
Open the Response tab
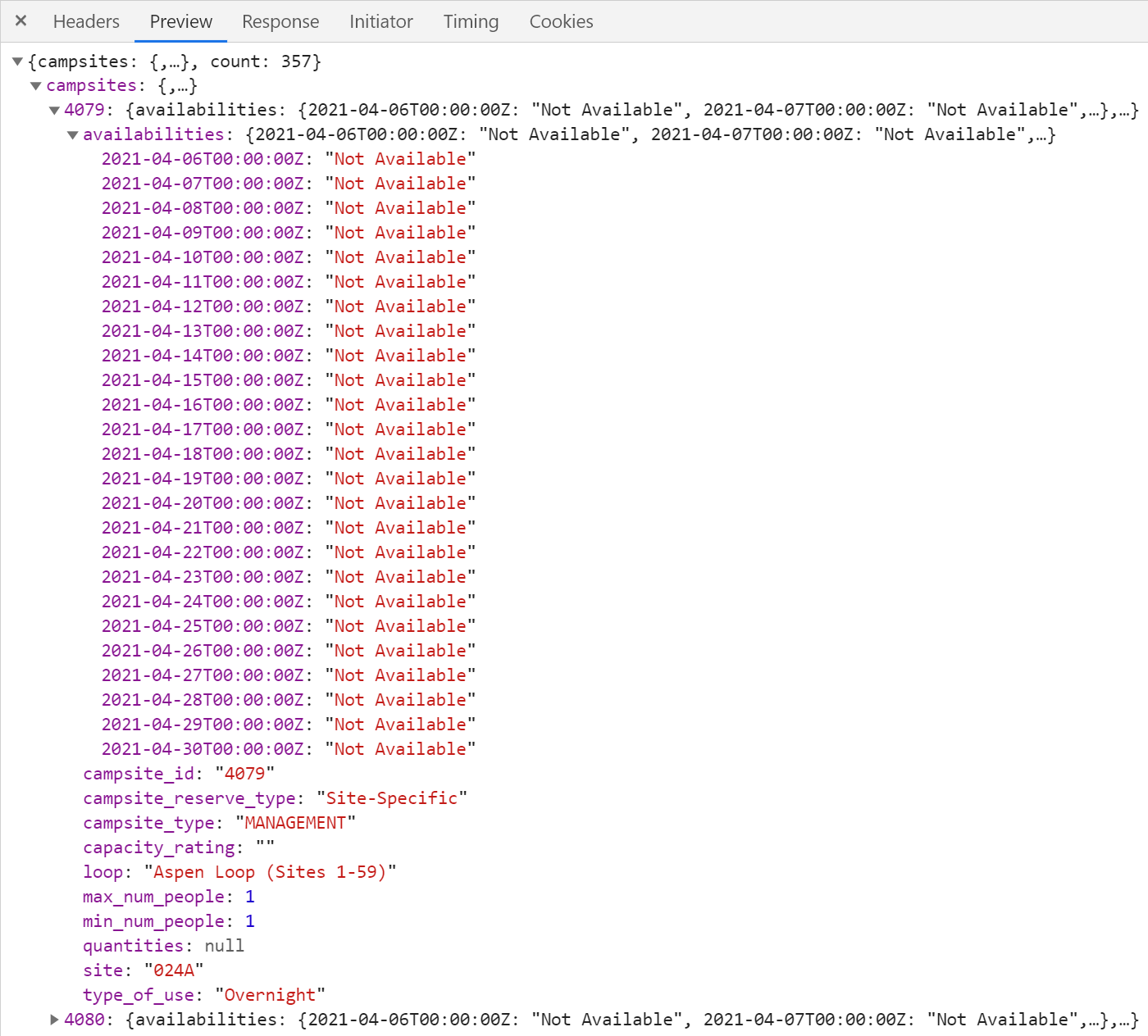pyautogui.click(x=280, y=21)
